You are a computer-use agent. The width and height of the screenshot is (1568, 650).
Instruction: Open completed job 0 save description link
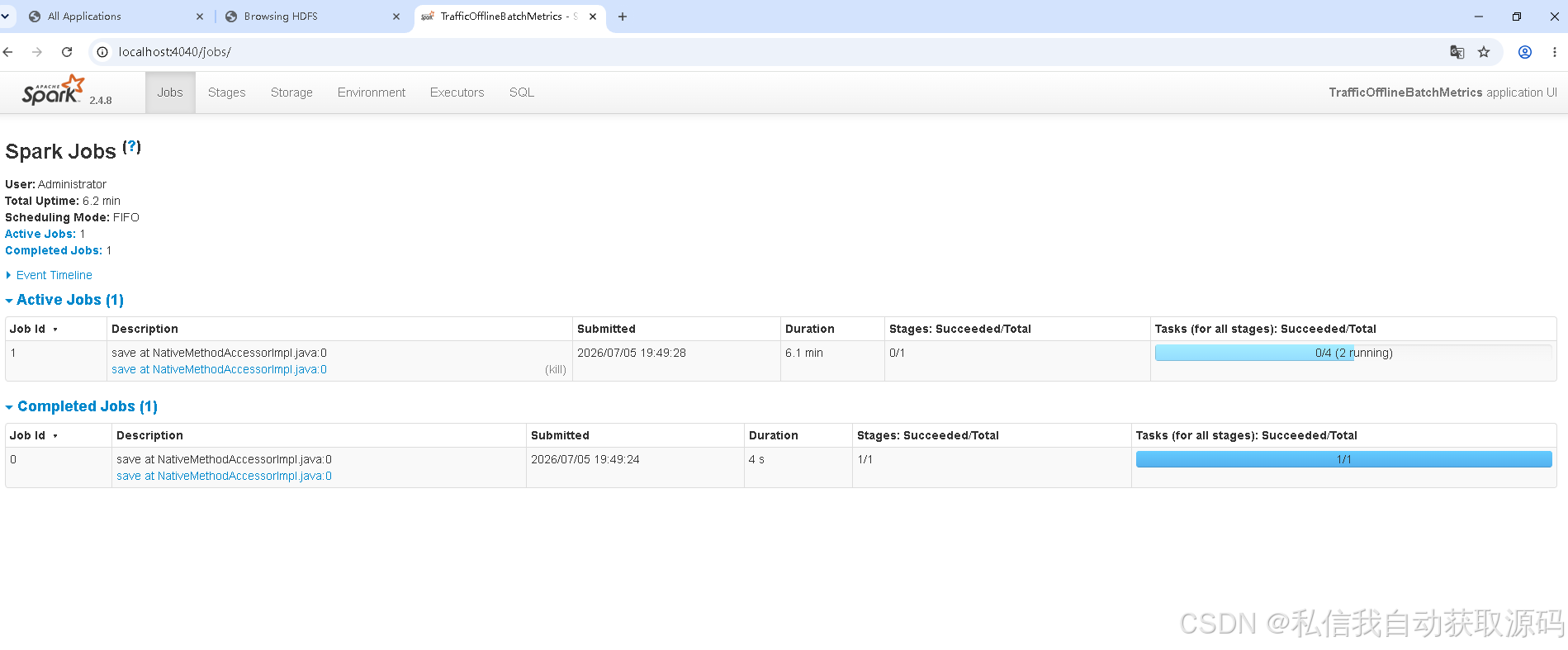(x=224, y=476)
